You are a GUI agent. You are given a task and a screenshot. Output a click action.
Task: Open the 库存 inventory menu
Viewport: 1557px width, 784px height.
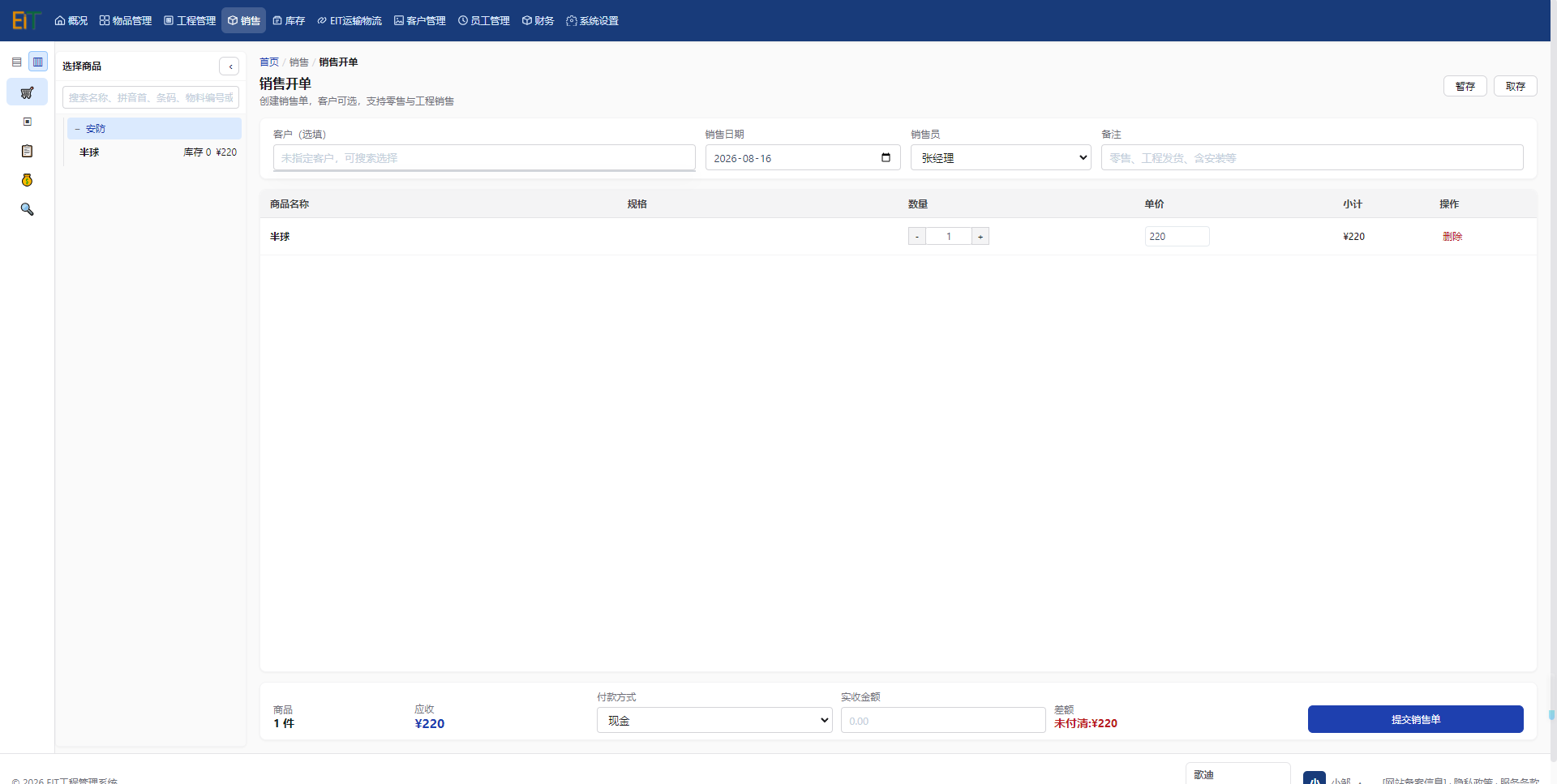289,20
